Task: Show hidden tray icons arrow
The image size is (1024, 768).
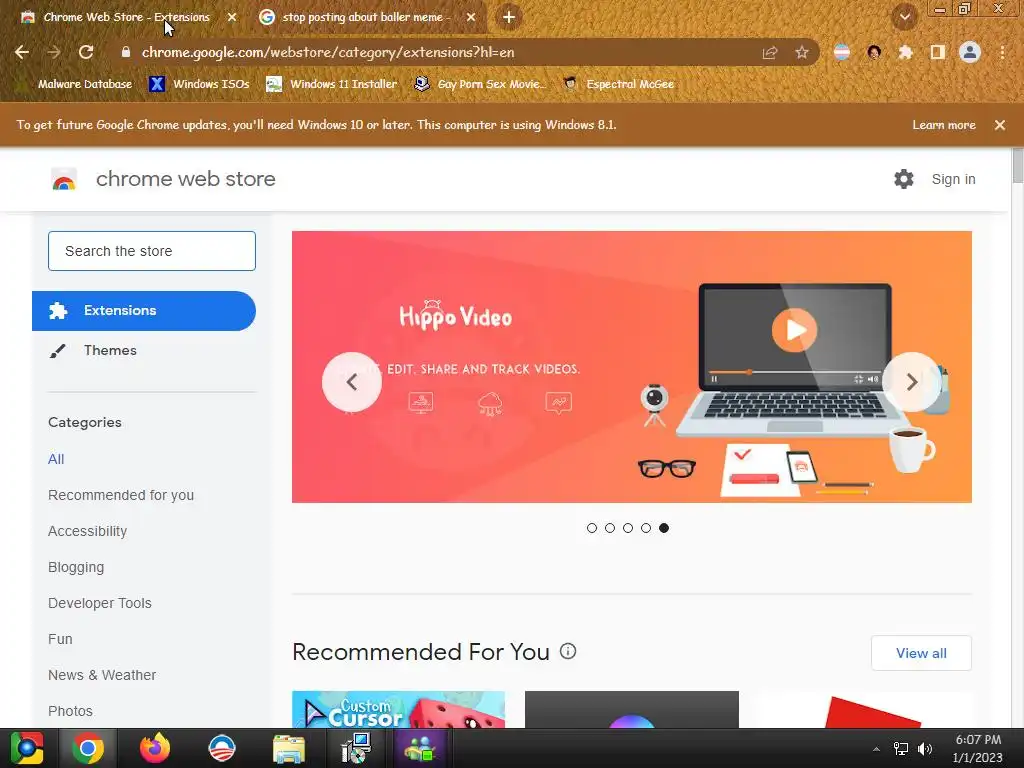Action: [876, 749]
